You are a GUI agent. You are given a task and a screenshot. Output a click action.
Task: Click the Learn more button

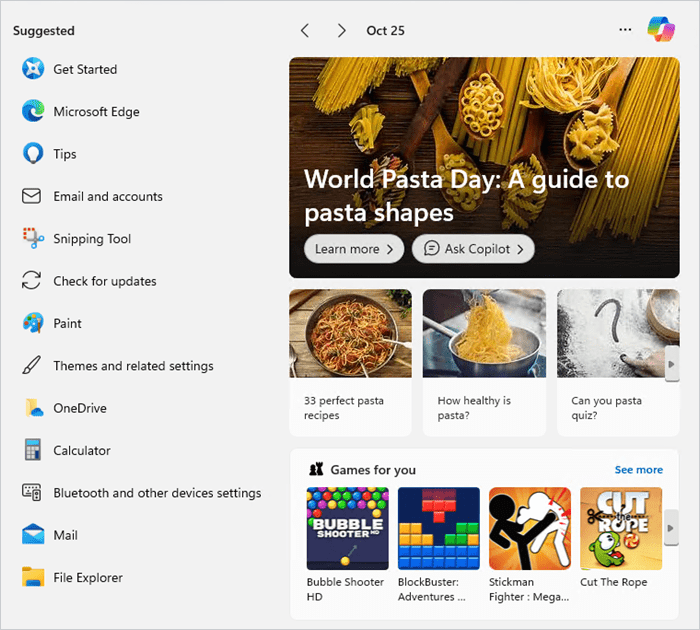click(x=354, y=249)
